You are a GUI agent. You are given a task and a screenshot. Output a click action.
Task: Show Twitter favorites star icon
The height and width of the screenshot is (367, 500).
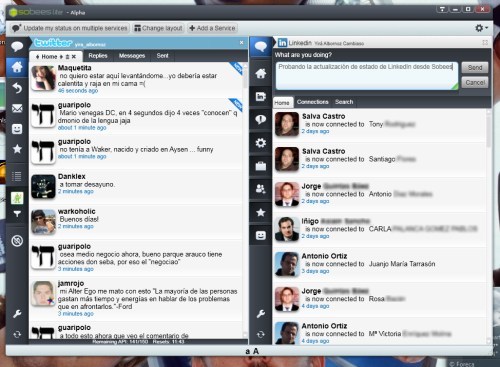coord(17,149)
